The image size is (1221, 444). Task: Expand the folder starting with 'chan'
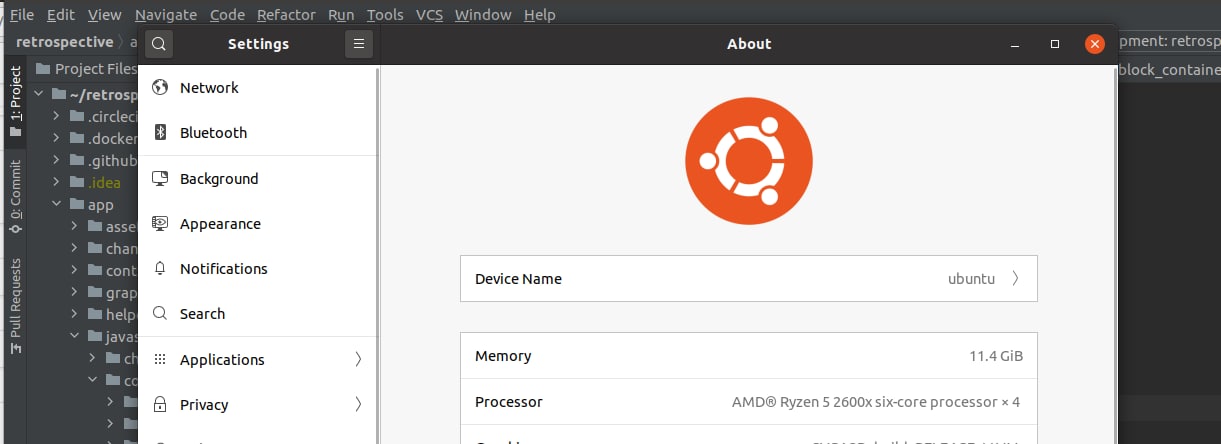74,248
